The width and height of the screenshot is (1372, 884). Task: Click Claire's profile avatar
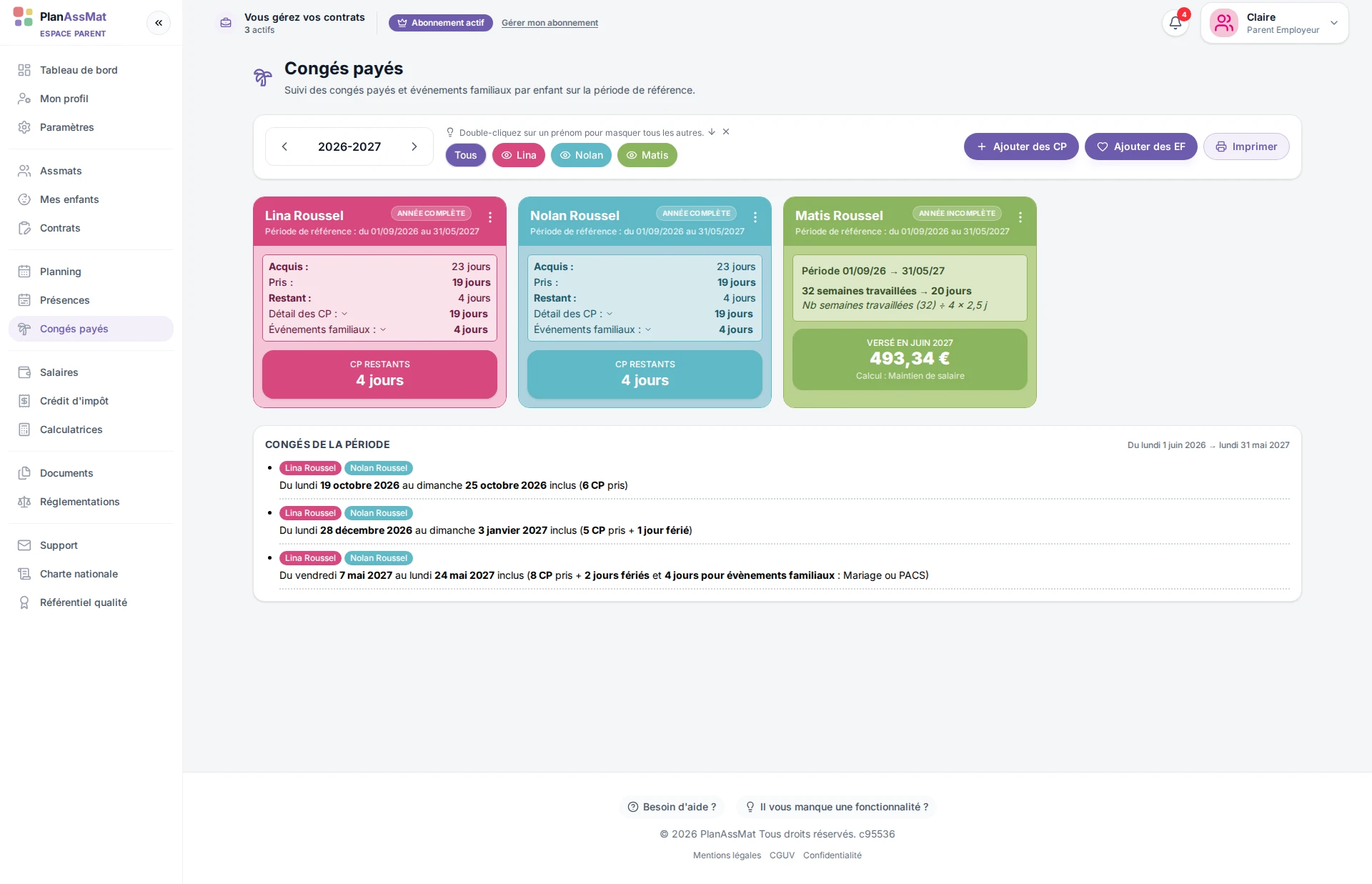tap(1224, 23)
